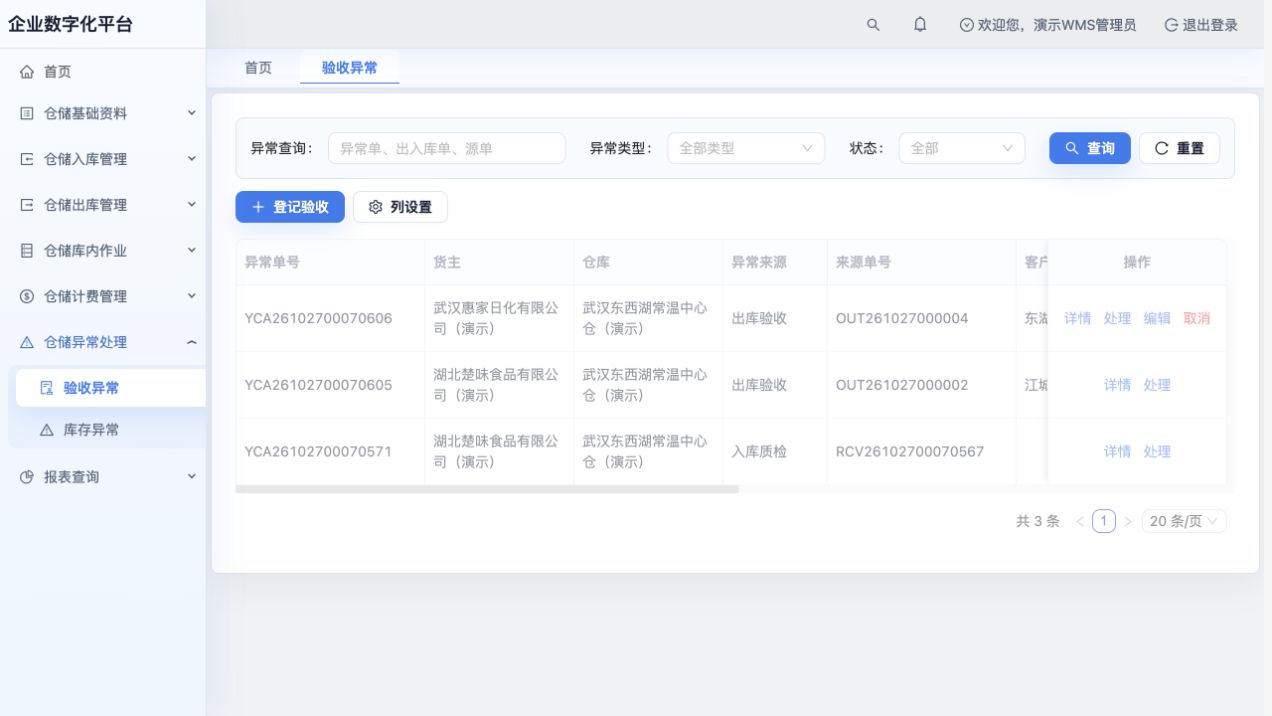The width and height of the screenshot is (1272, 716).
Task: Click 登记验收 button
Action: (x=290, y=207)
